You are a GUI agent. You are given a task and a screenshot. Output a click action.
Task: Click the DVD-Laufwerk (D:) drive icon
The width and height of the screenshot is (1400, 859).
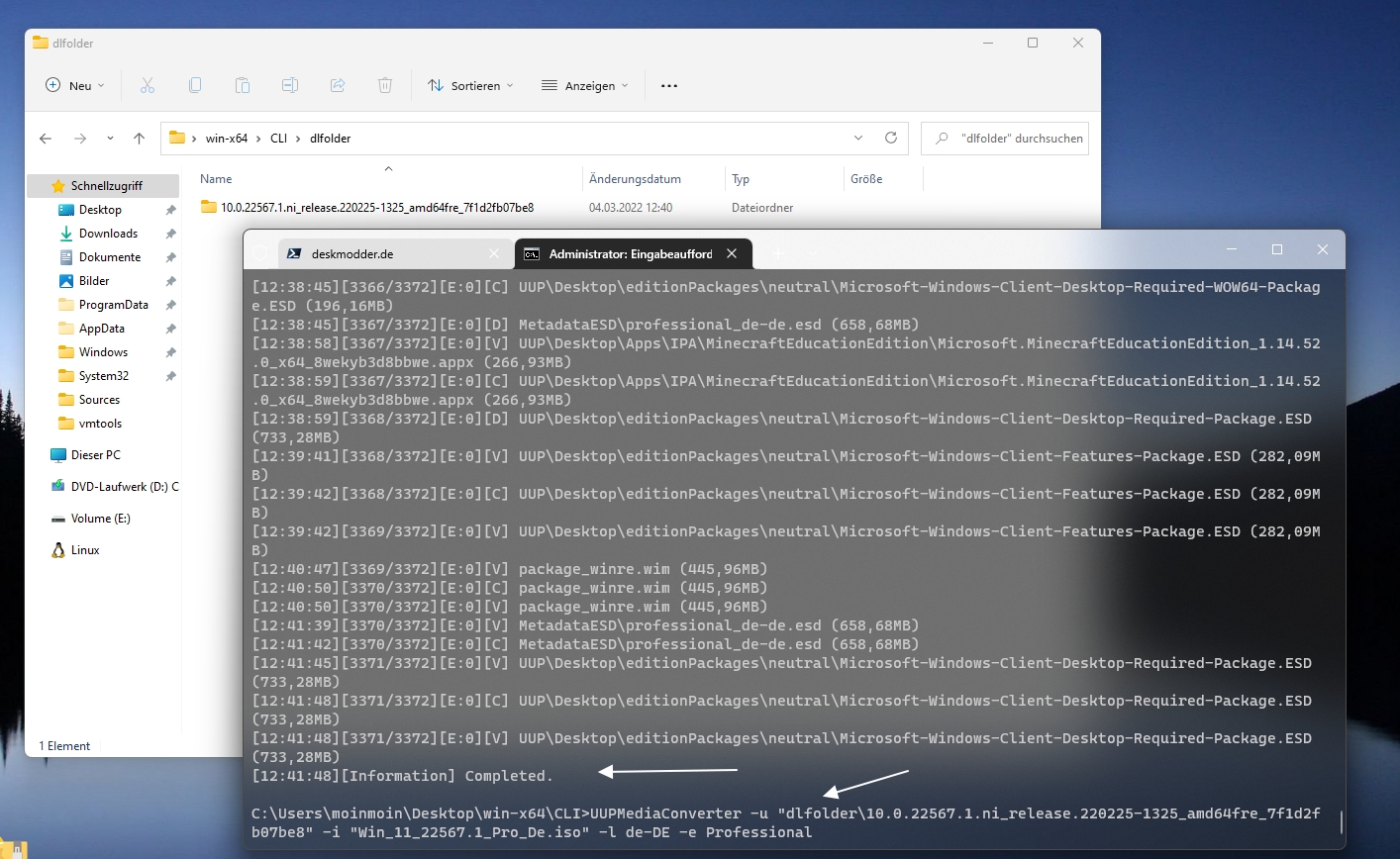click(x=58, y=487)
